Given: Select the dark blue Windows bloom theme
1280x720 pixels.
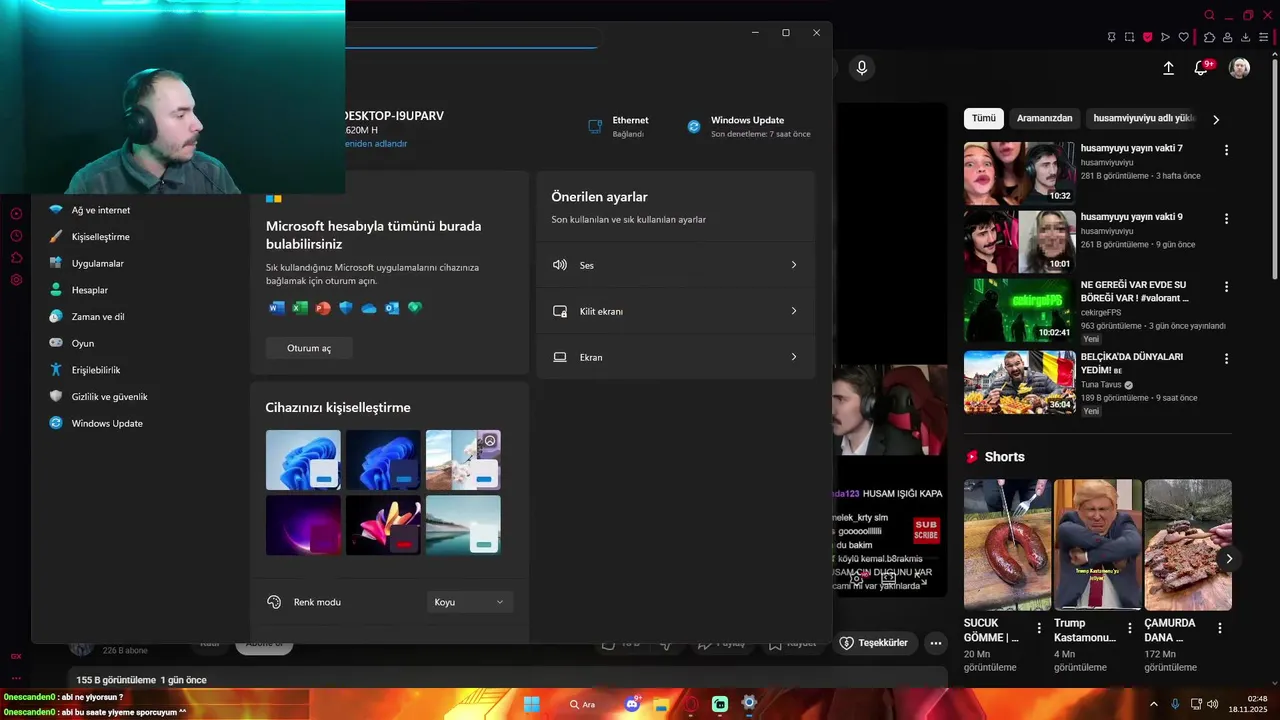Looking at the screenshot, I should click(x=383, y=460).
